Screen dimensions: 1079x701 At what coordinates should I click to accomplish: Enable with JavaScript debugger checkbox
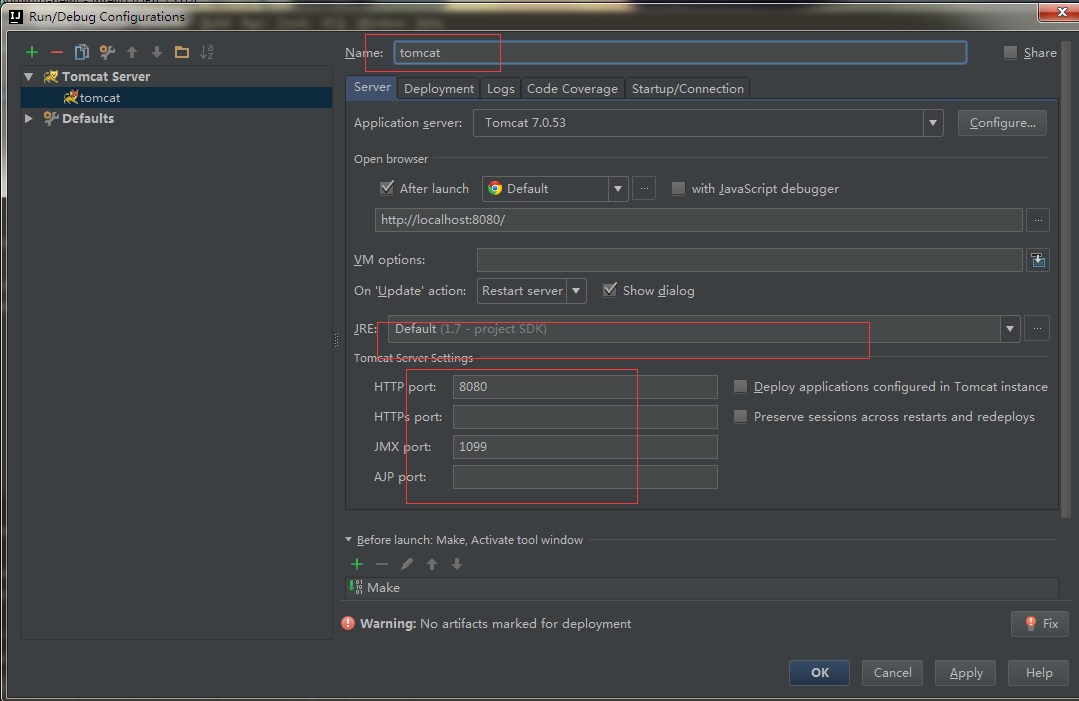679,188
